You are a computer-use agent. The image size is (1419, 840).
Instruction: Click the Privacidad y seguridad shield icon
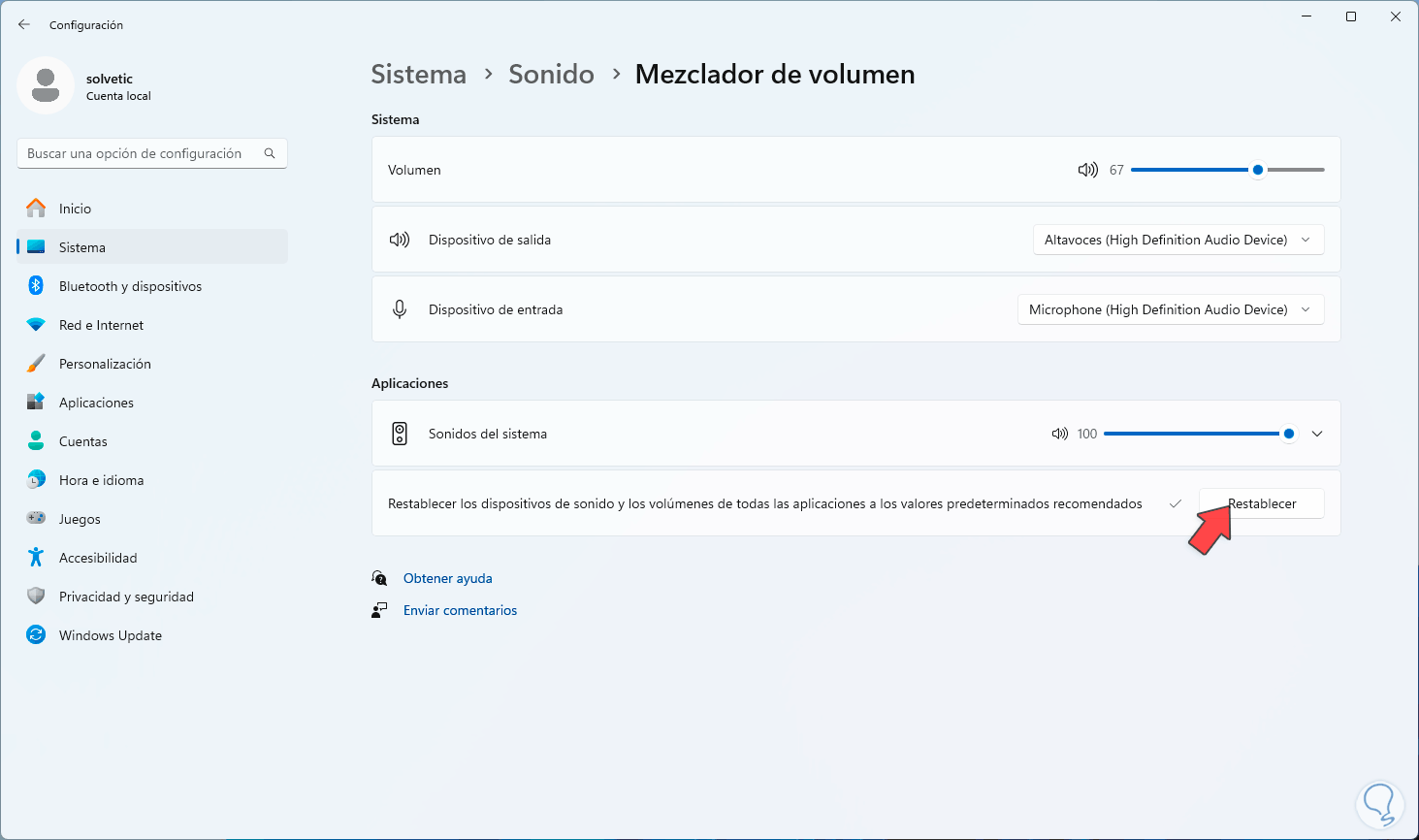(x=36, y=597)
